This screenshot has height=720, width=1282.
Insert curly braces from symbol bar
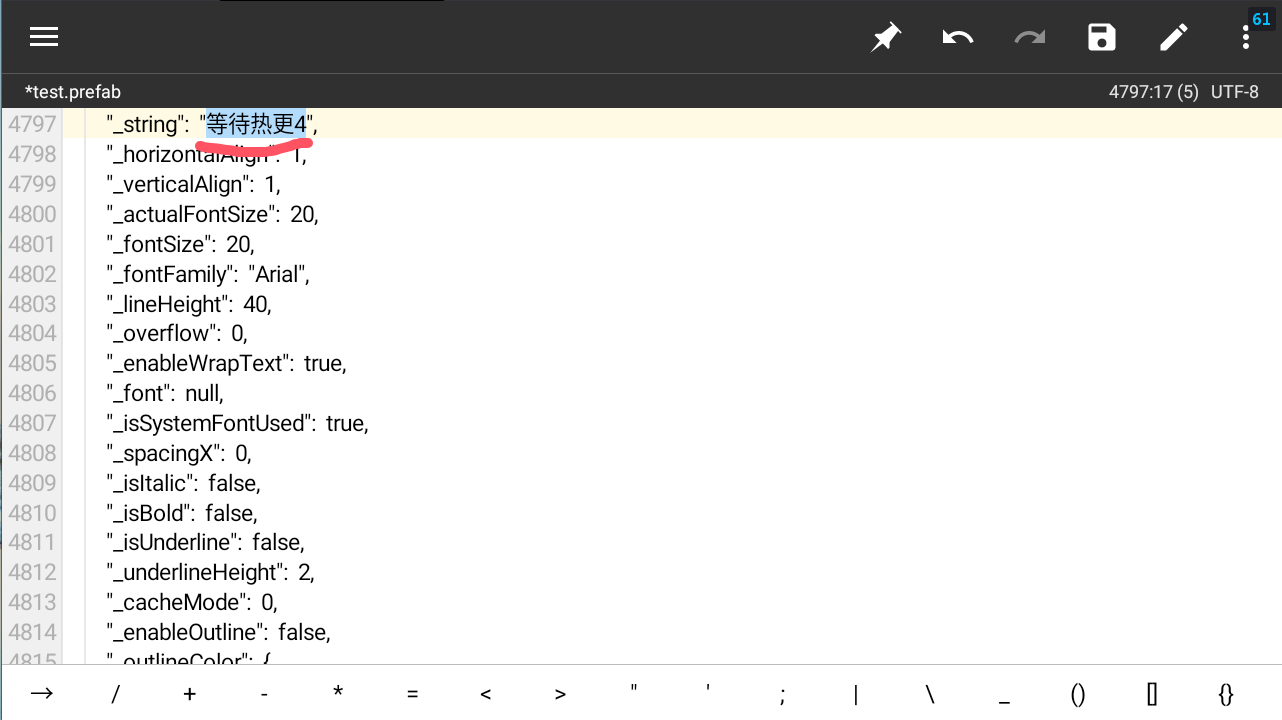[x=1226, y=694]
